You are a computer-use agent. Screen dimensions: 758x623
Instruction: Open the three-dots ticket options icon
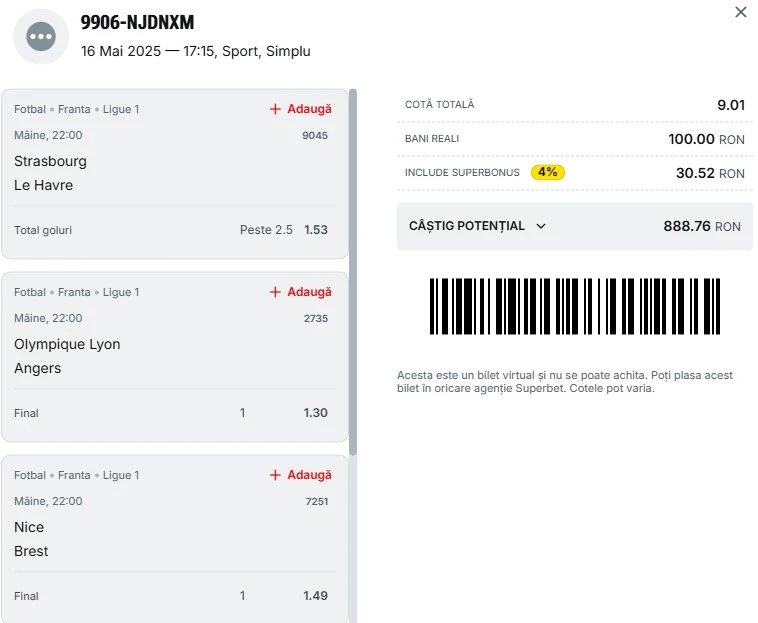click(x=41, y=36)
